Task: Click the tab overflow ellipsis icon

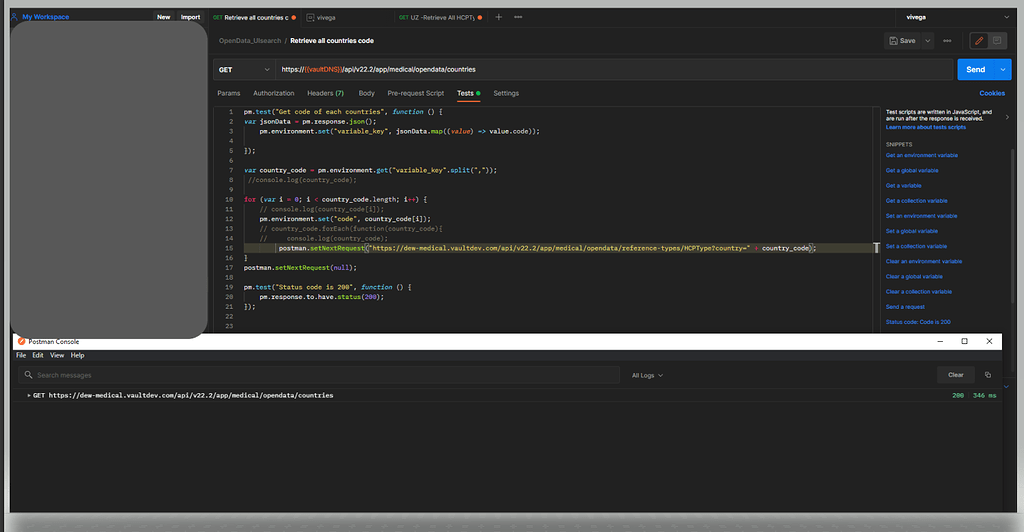Action: [516, 17]
